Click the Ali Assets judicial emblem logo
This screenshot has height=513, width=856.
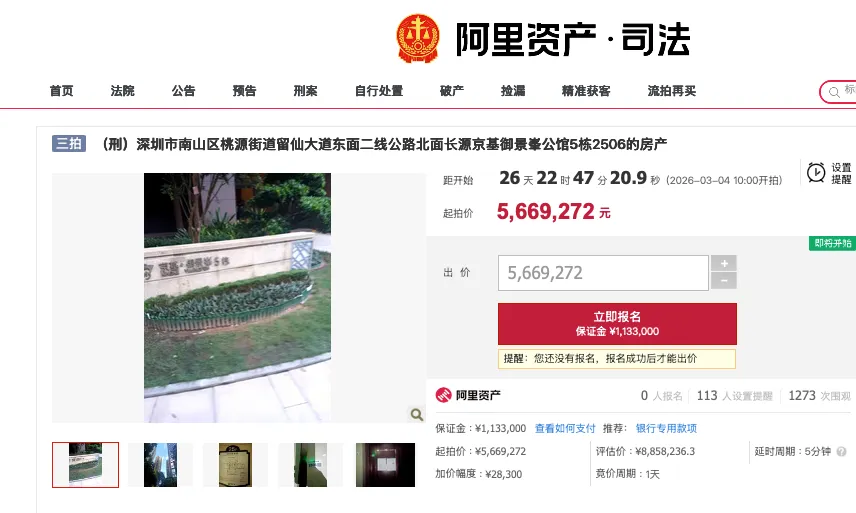(418, 39)
